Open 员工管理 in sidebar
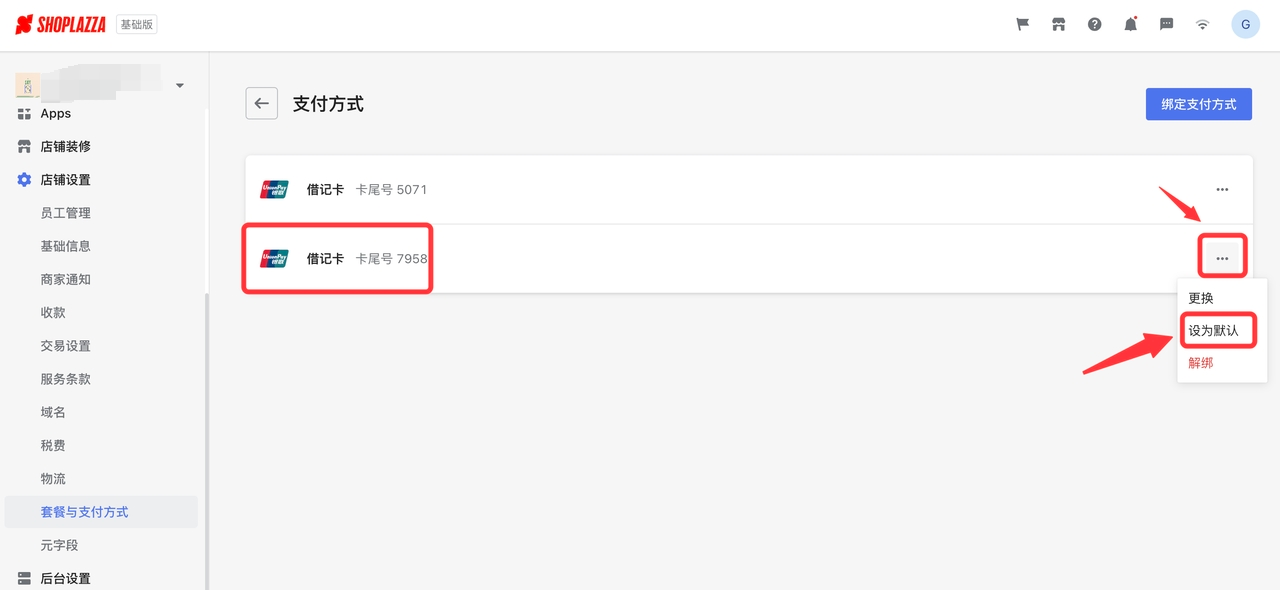Image resolution: width=1280 pixels, height=590 pixels. pos(66,213)
